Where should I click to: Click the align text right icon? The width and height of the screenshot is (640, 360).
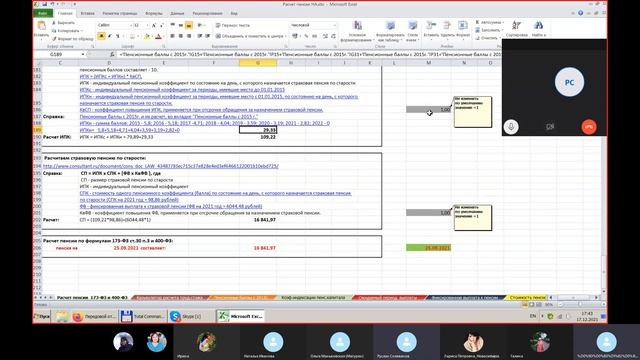tap(189, 36)
